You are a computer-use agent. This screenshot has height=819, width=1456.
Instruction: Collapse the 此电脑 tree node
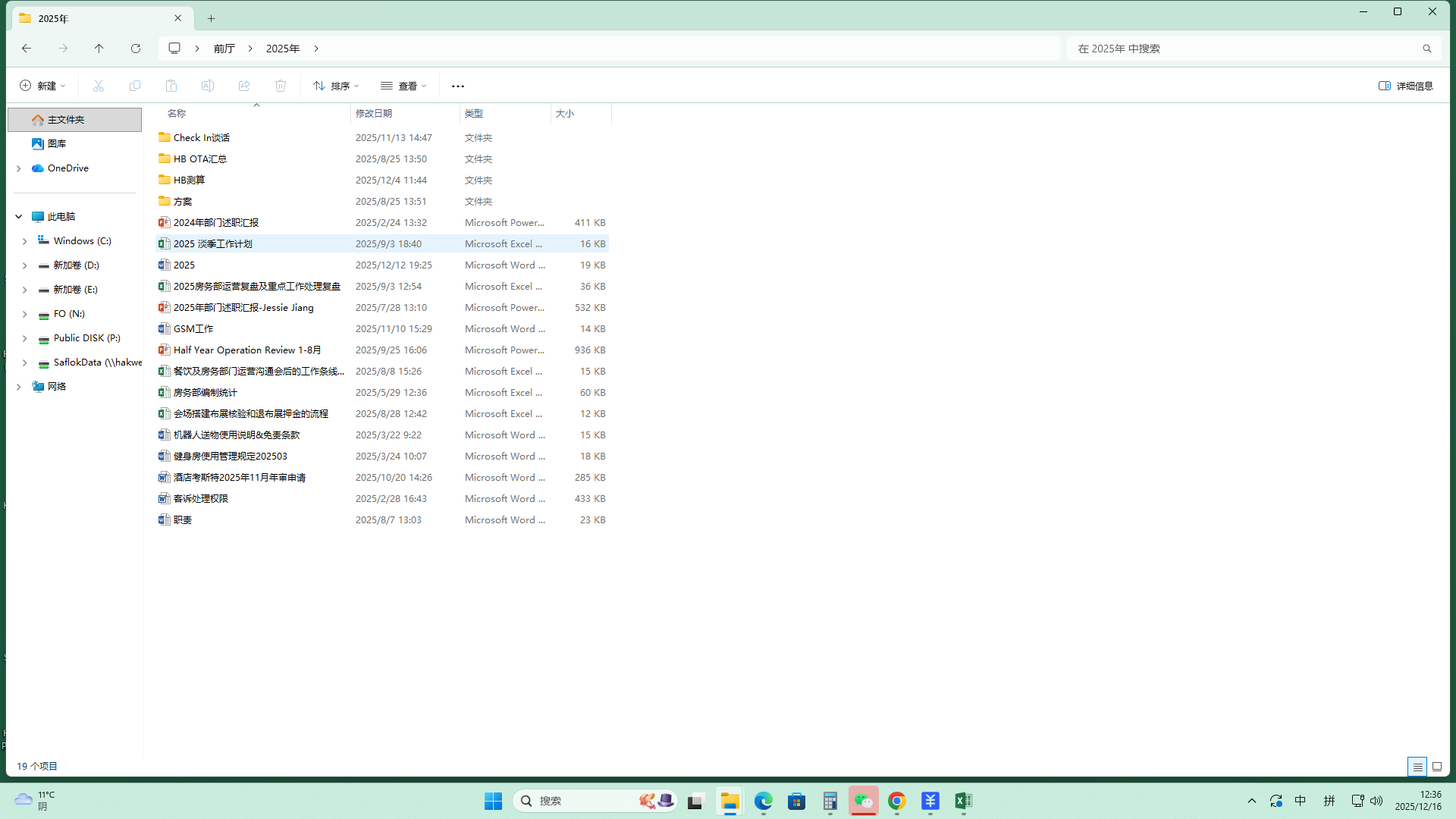18,217
